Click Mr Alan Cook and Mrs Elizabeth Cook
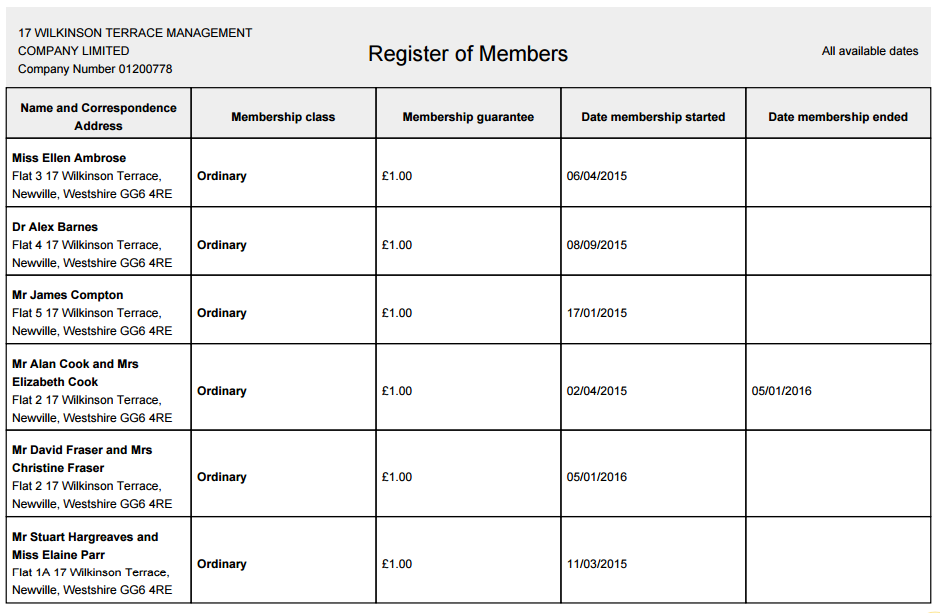The image size is (940, 613). (75, 373)
